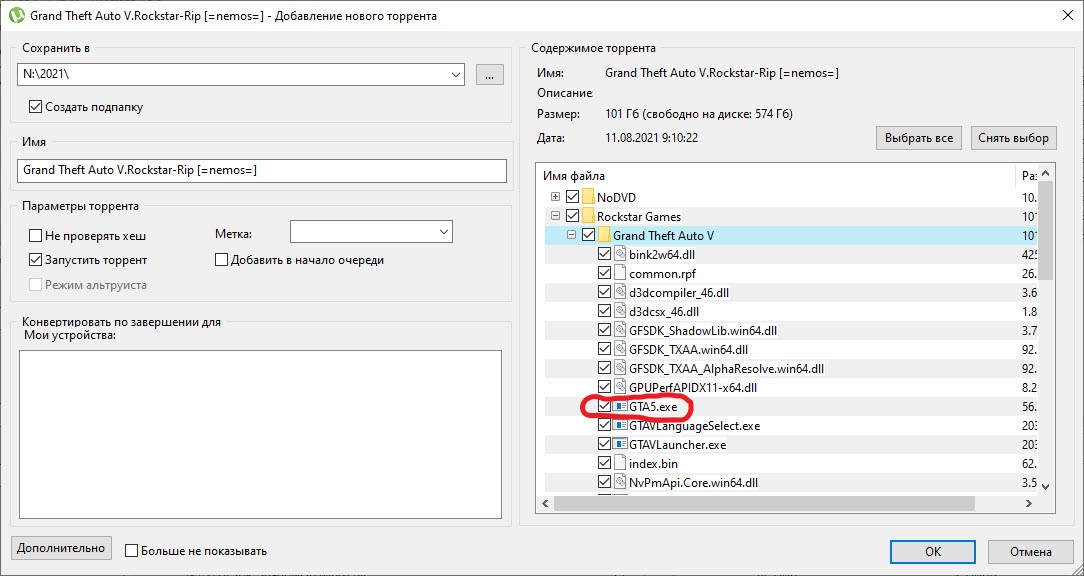Expand the NoDVD folder tree node

pos(555,197)
